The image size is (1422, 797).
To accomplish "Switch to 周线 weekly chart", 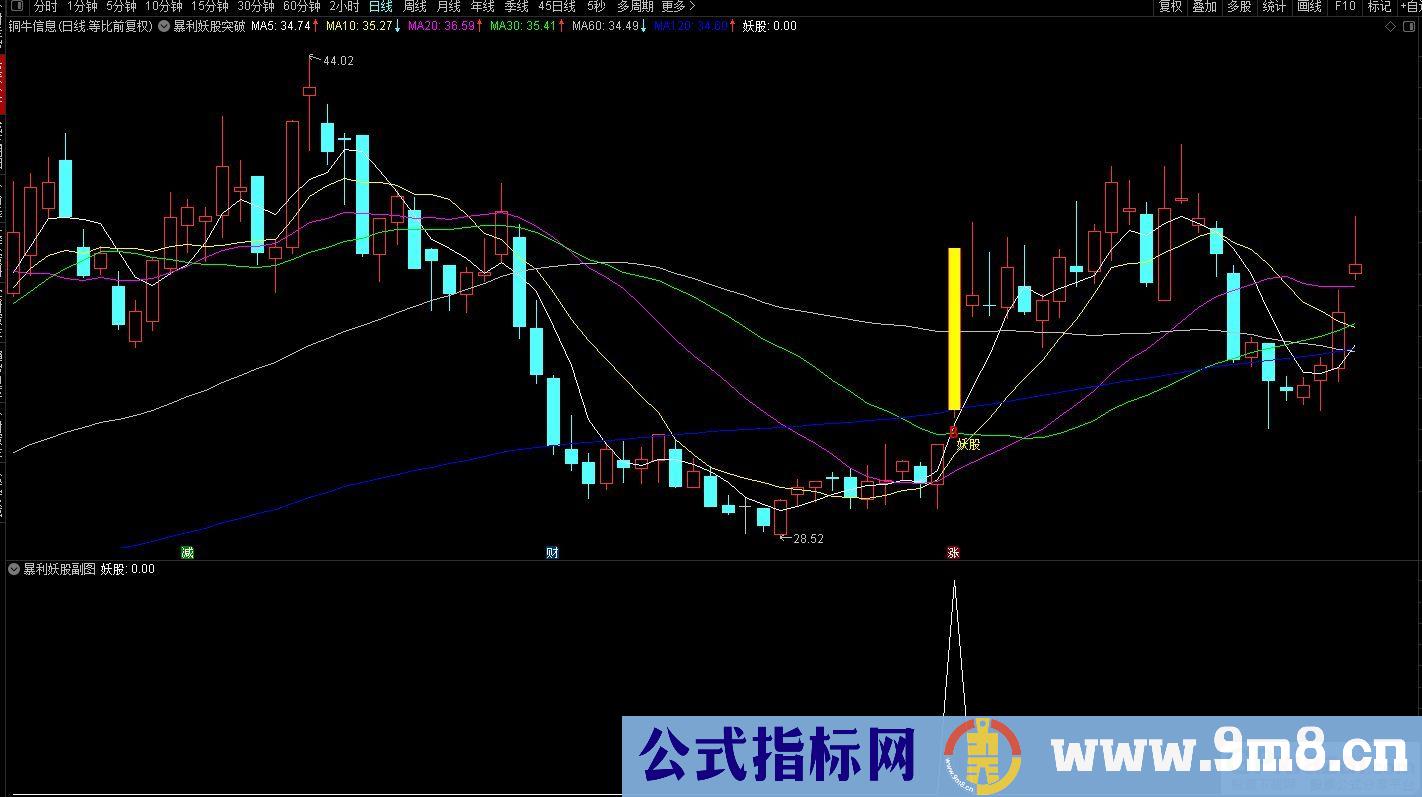I will [x=414, y=6].
